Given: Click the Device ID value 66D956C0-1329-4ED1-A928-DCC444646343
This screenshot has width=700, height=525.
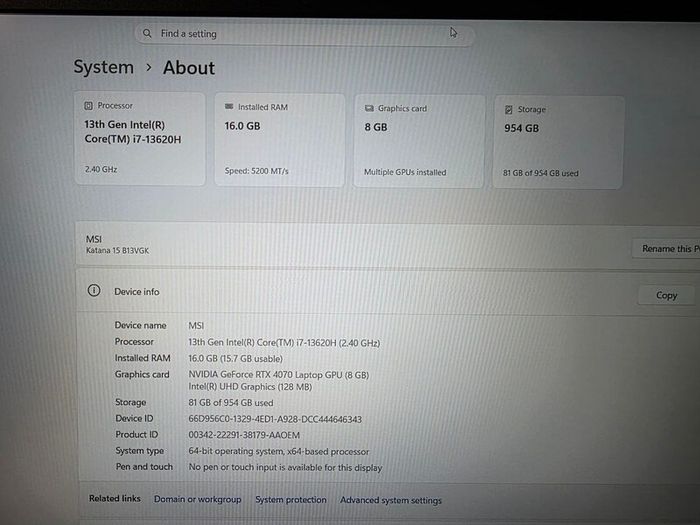Looking at the screenshot, I should tap(275, 419).
